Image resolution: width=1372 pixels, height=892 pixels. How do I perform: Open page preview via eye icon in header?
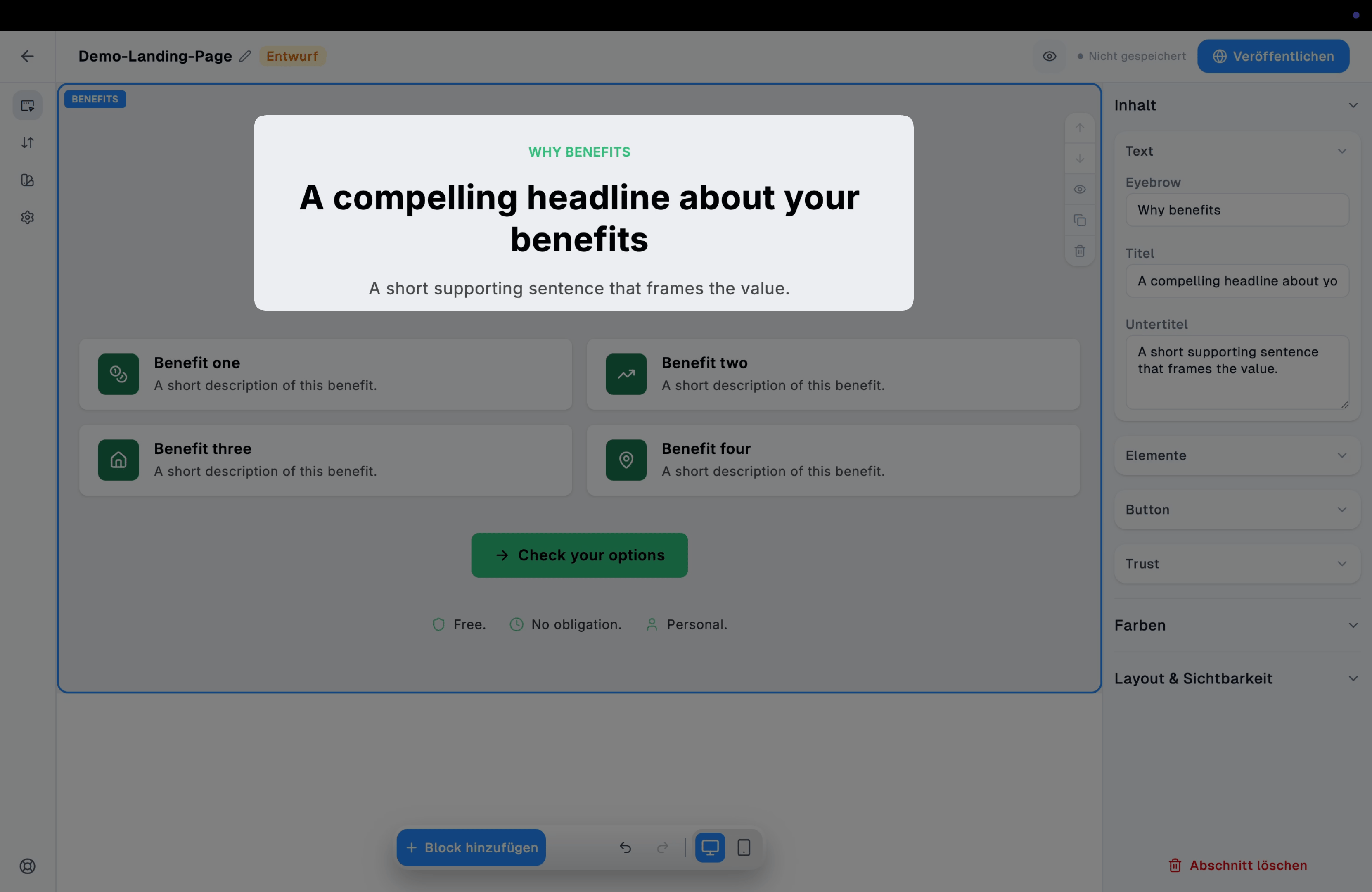pos(1049,56)
